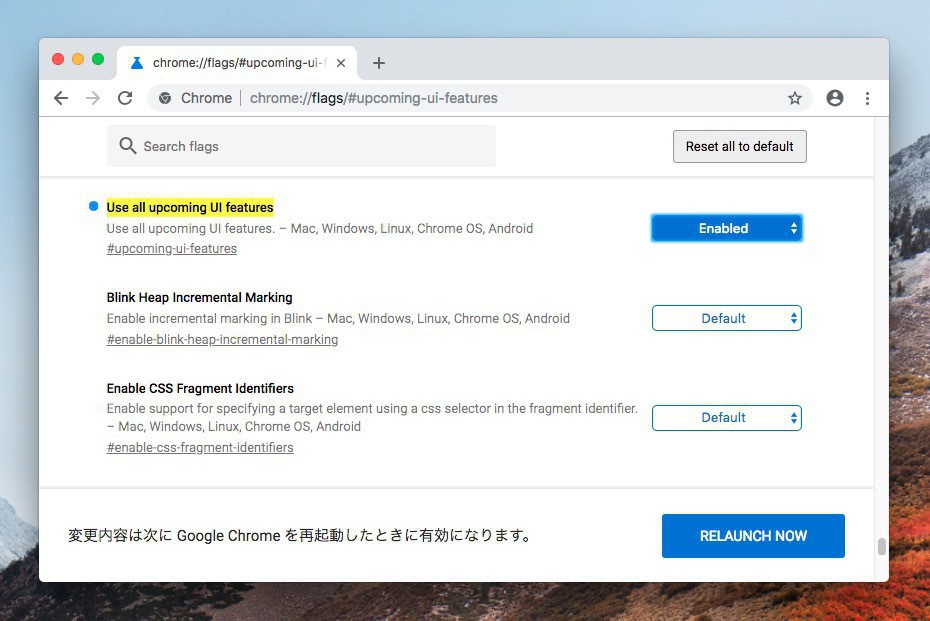Open the Default dropdown for Blink Heap Incremental Marking
930x621 pixels.
(727, 319)
